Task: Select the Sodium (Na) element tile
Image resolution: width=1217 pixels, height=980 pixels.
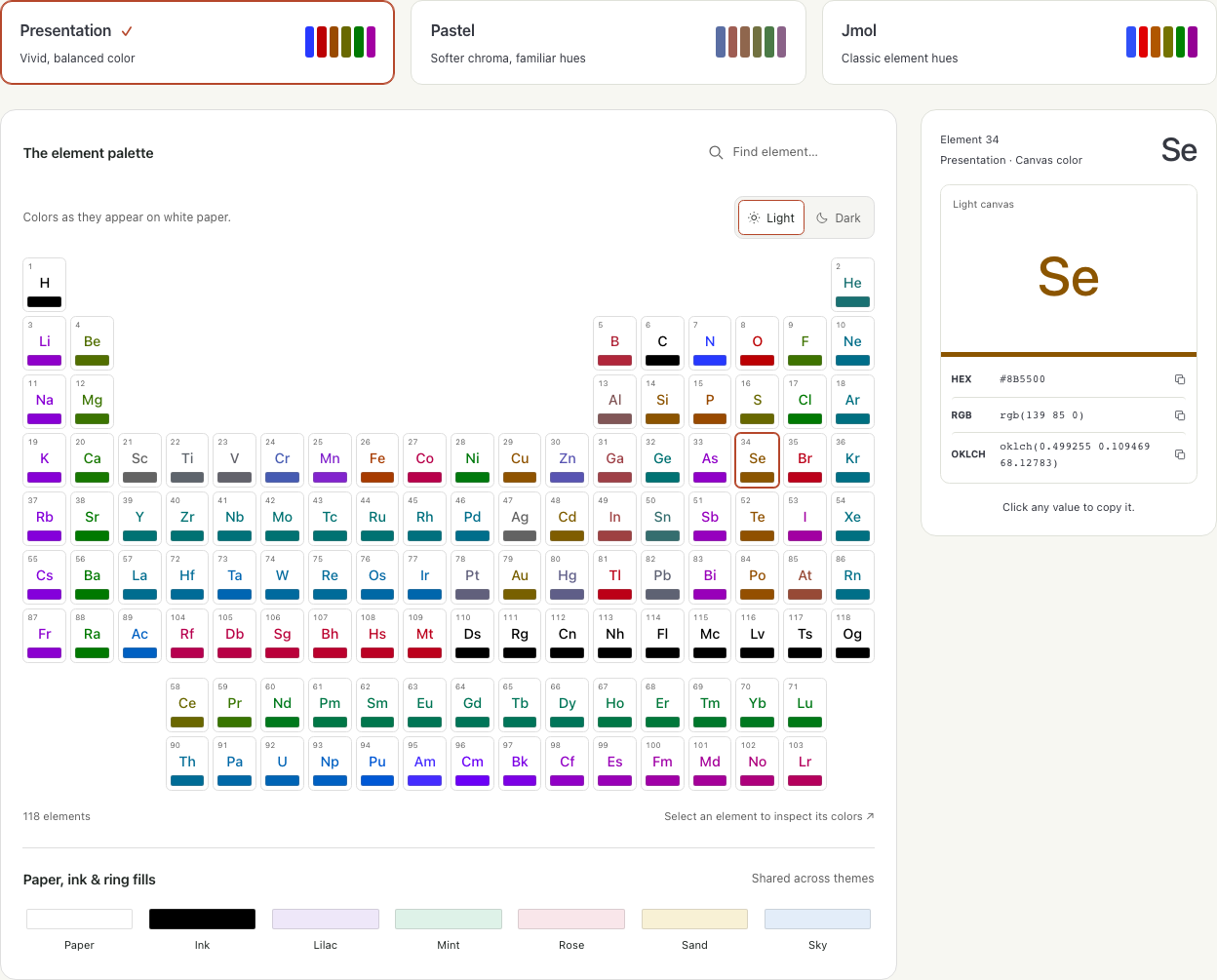Action: coord(45,401)
